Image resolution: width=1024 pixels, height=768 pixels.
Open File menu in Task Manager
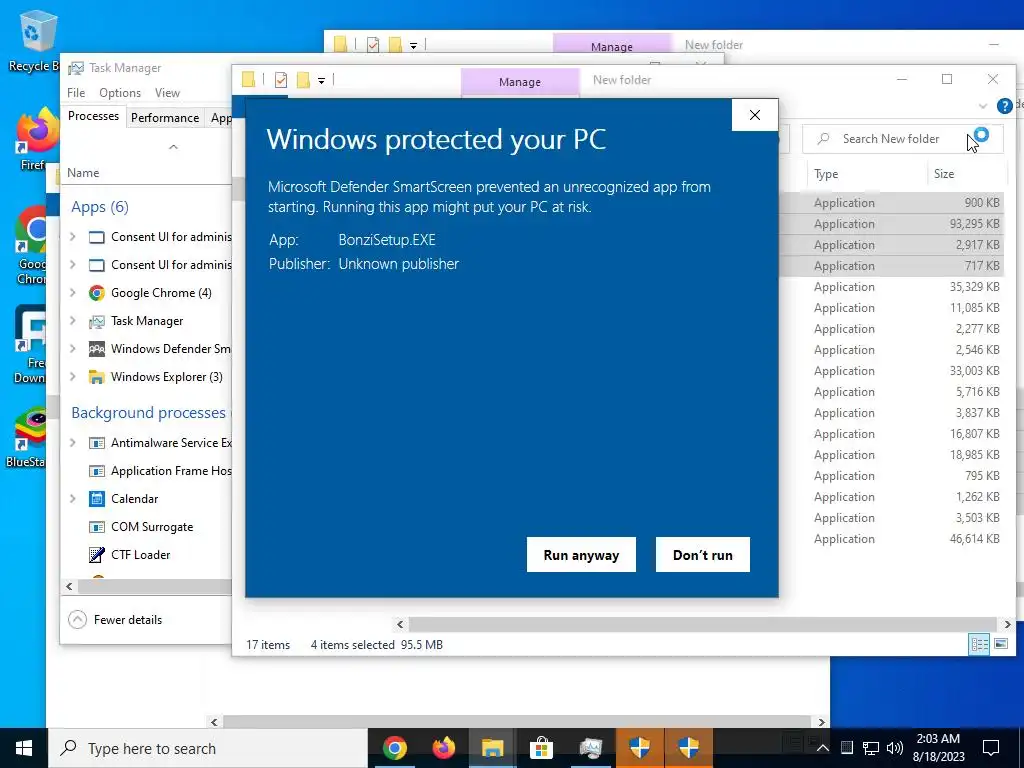(76, 93)
